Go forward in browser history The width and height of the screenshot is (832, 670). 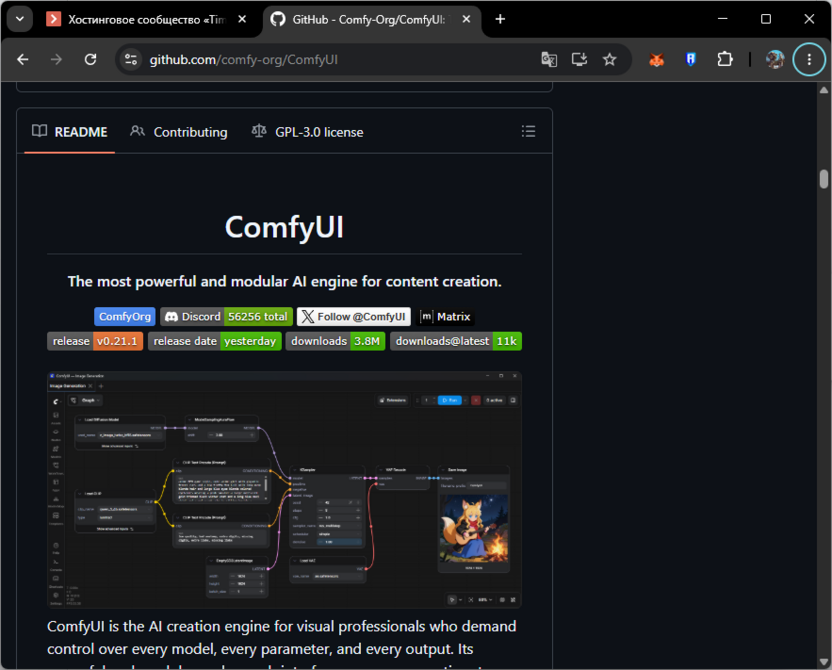[x=56, y=59]
